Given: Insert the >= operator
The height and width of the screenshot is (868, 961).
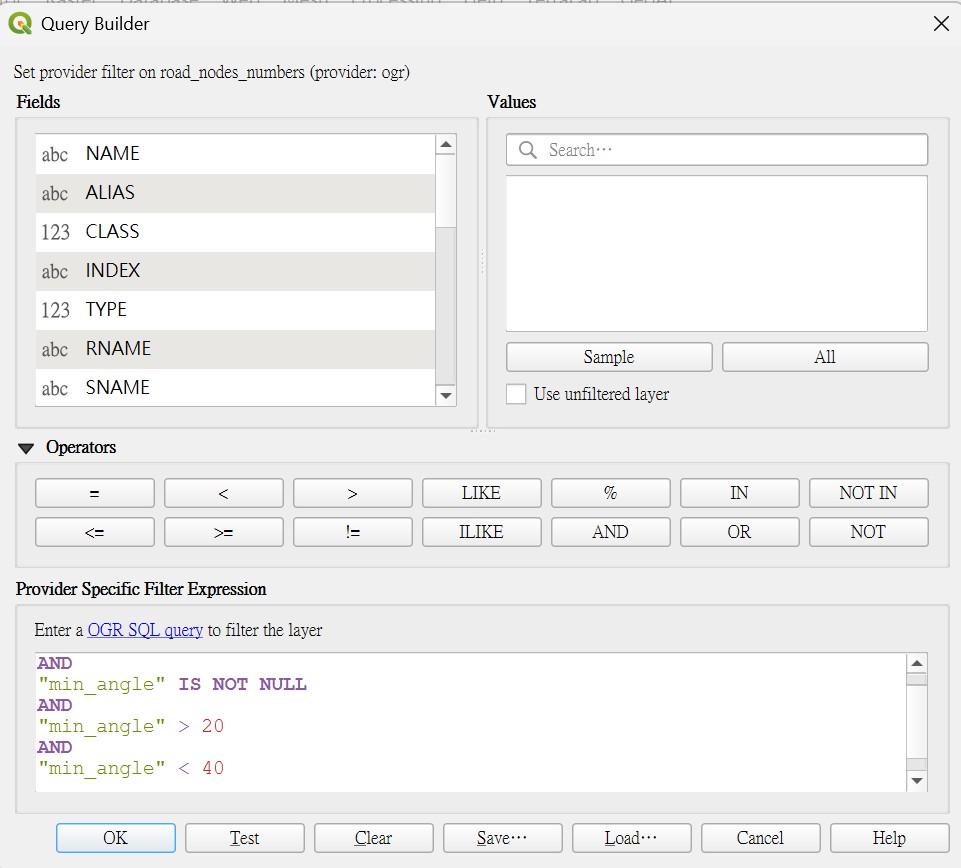Looking at the screenshot, I should click(x=224, y=532).
